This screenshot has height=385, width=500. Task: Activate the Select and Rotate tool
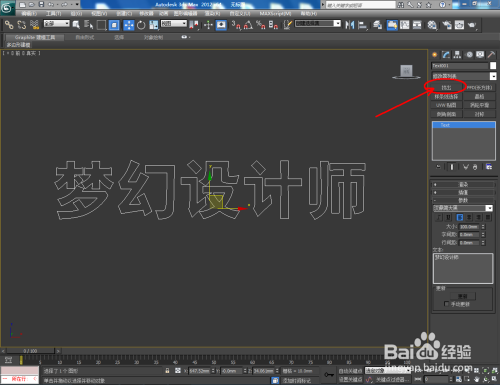pyautogui.click(x=141, y=25)
